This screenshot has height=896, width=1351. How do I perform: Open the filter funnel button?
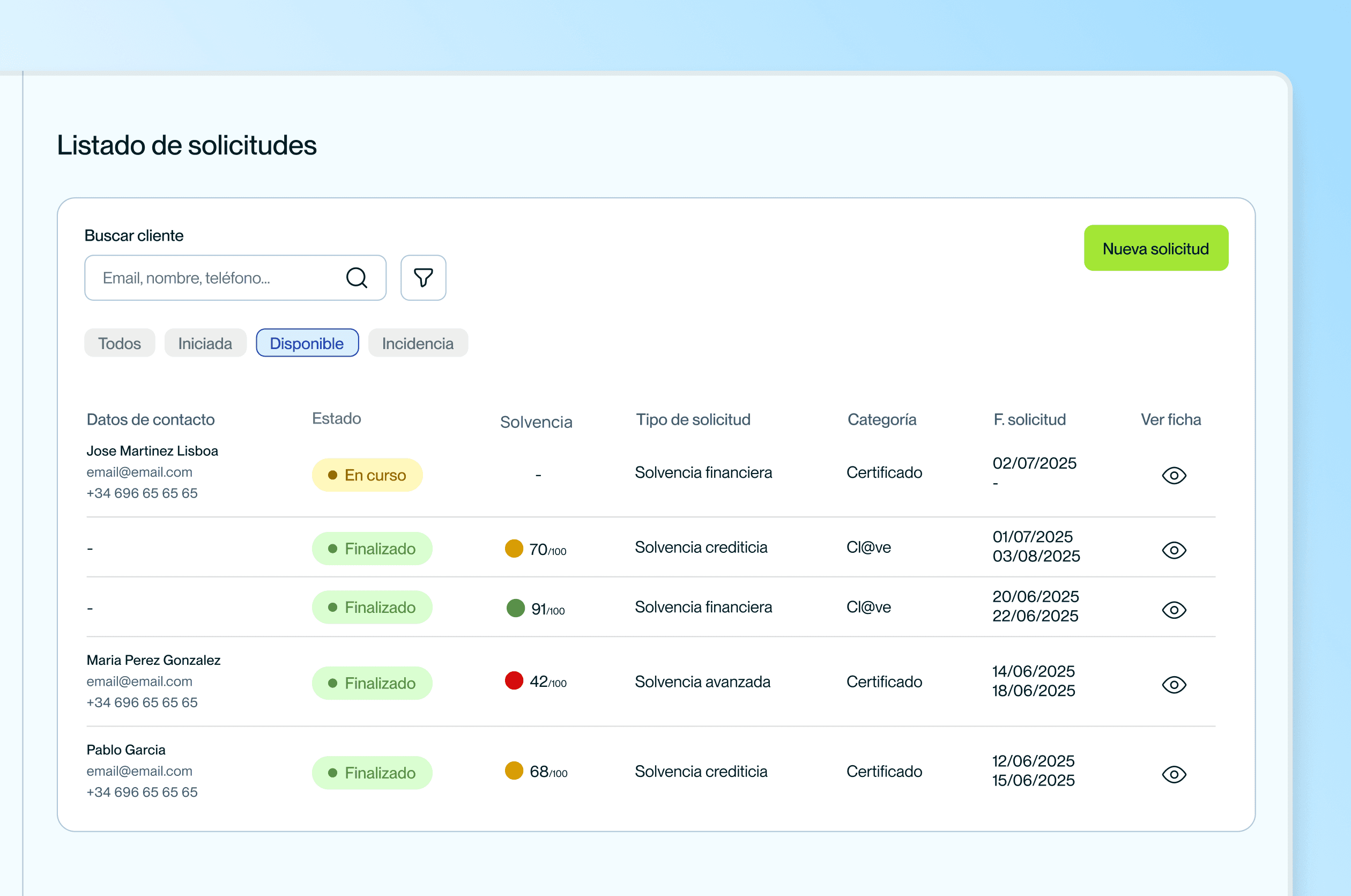coord(424,278)
